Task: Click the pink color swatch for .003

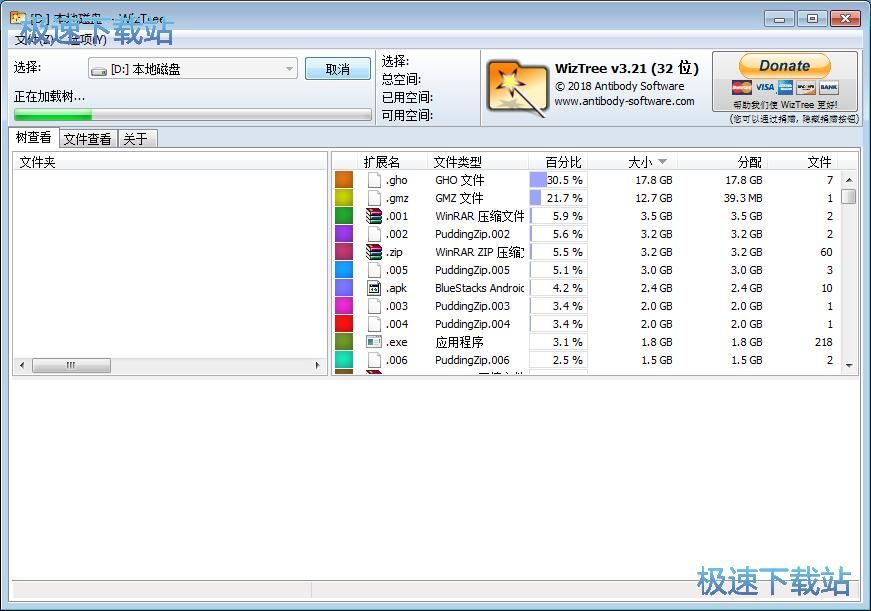Action: [344, 306]
